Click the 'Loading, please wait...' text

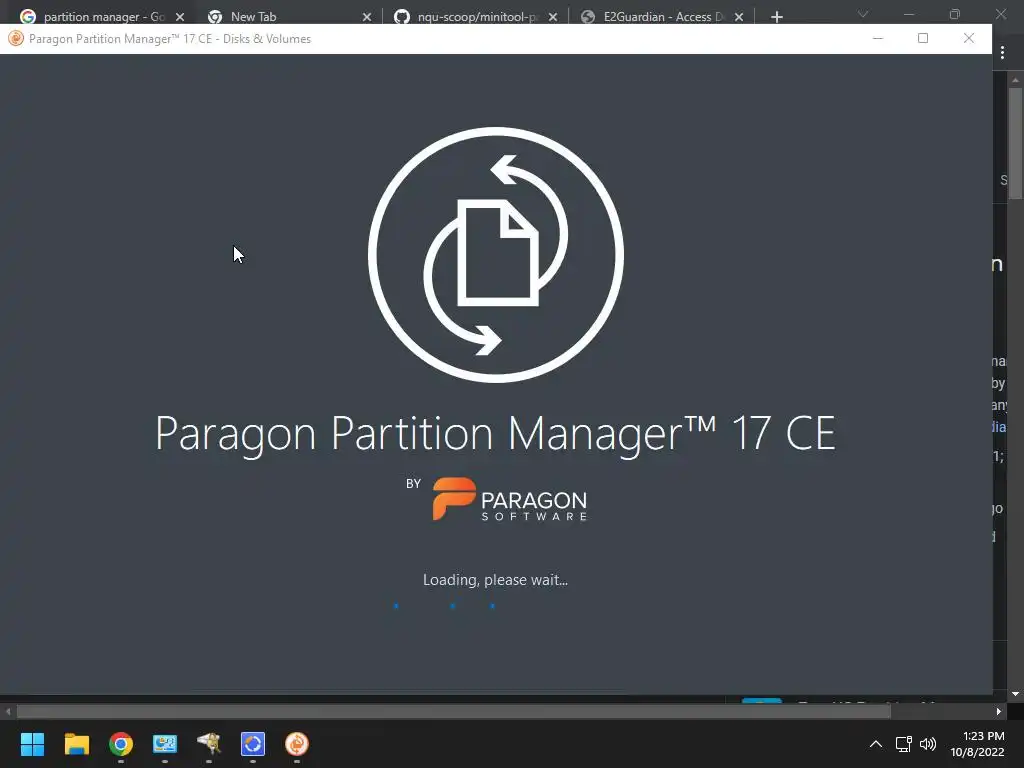pyautogui.click(x=495, y=580)
